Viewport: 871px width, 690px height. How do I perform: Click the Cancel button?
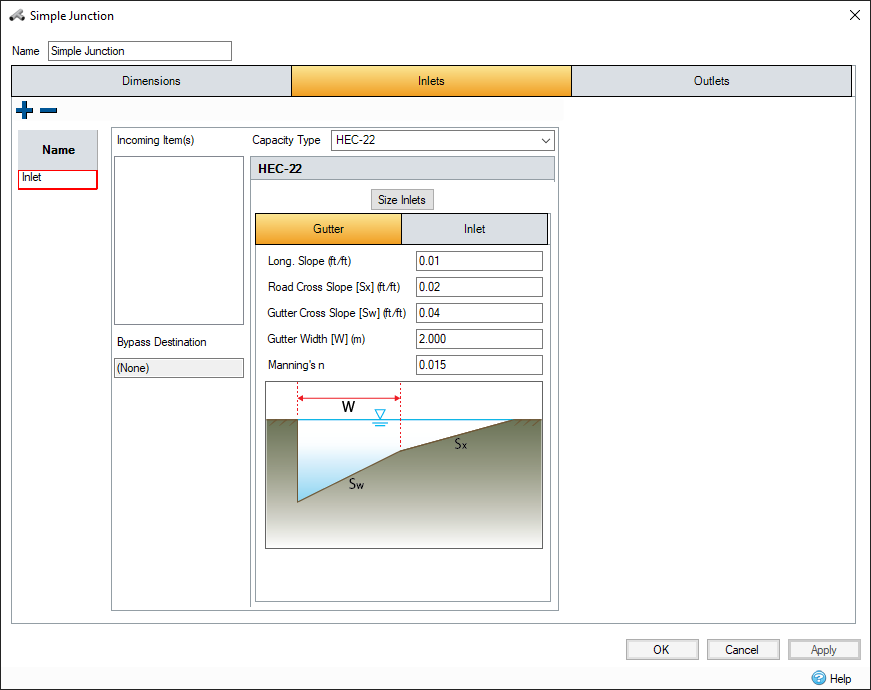(x=742, y=649)
